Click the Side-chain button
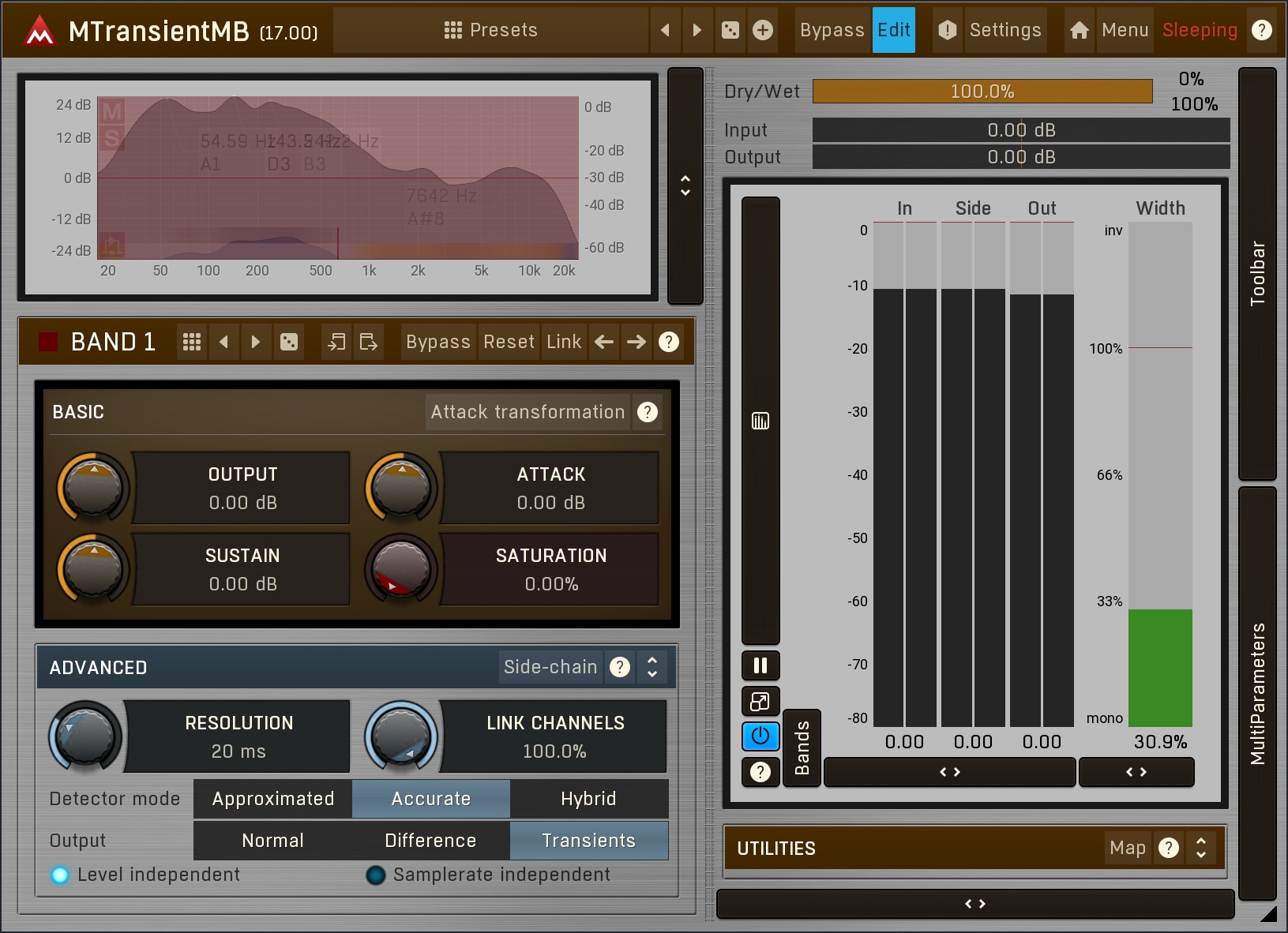Viewport: 1288px width, 933px height. 550,667
